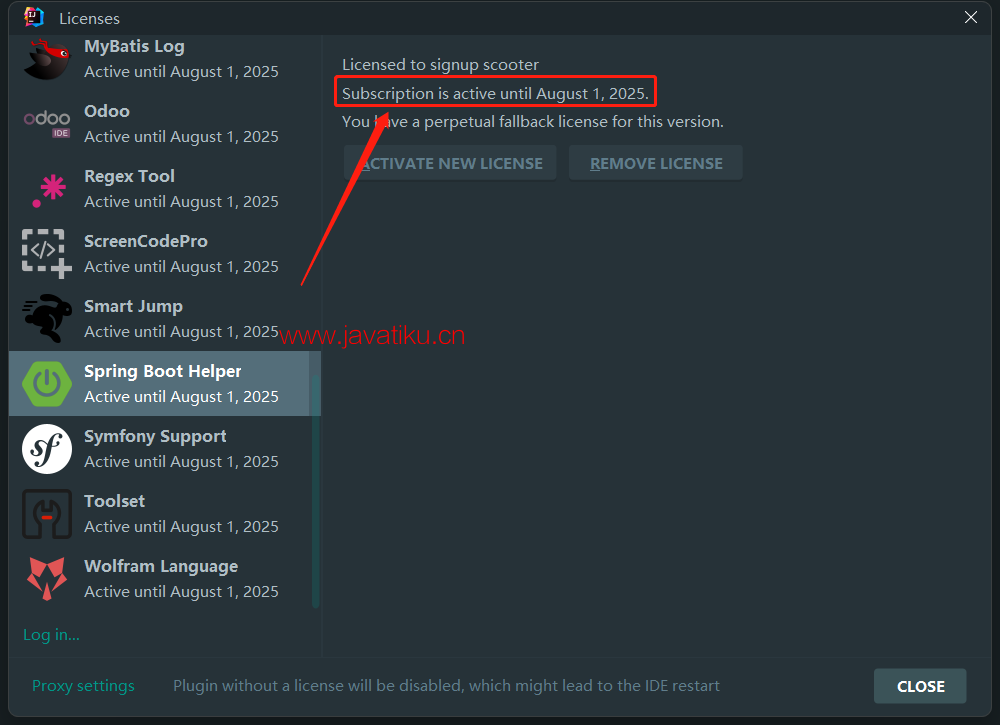Viewport: 1000px width, 725px height.
Task: Click the Symfony Support sf icon
Action: coord(47,449)
